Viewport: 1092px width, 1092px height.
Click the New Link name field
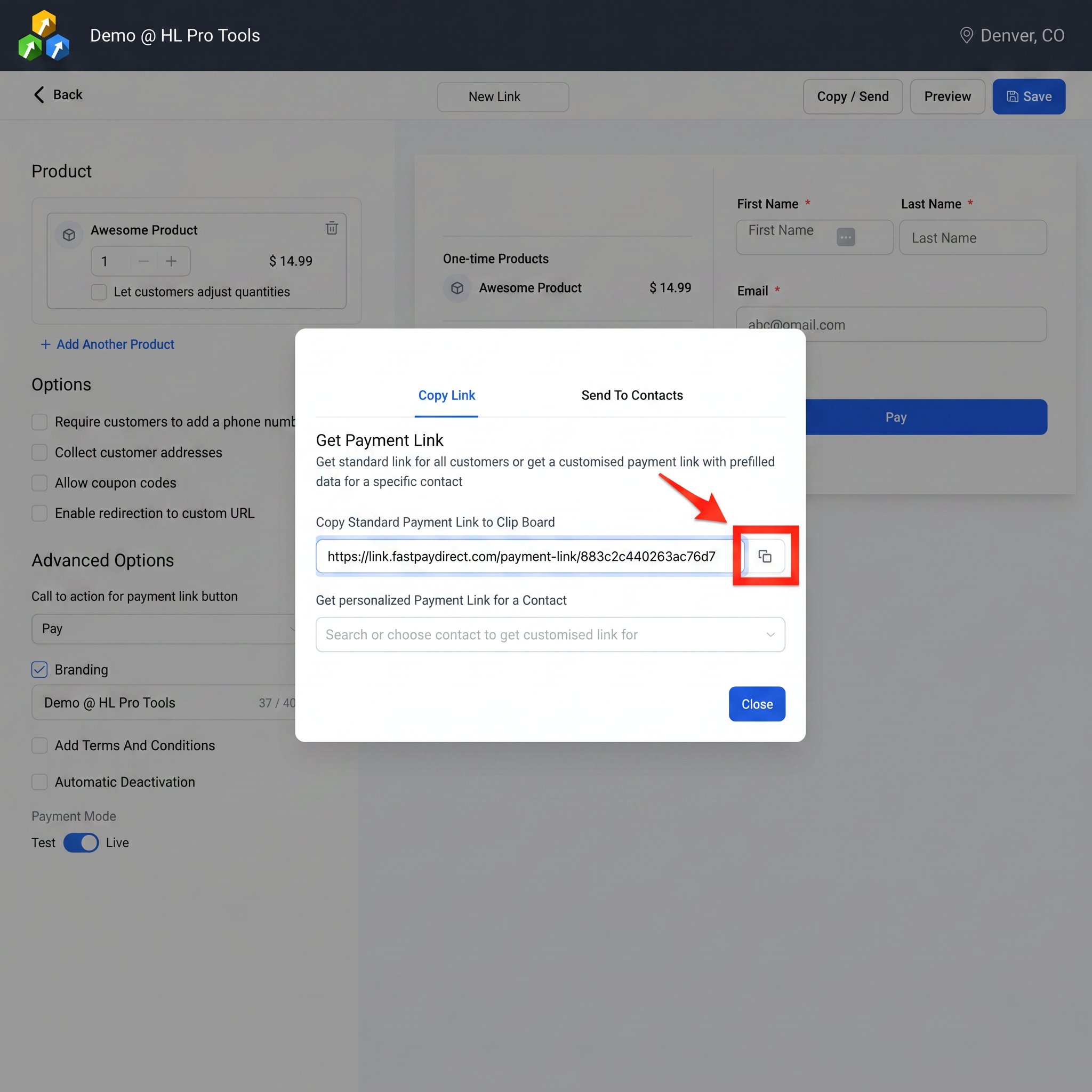[502, 97]
